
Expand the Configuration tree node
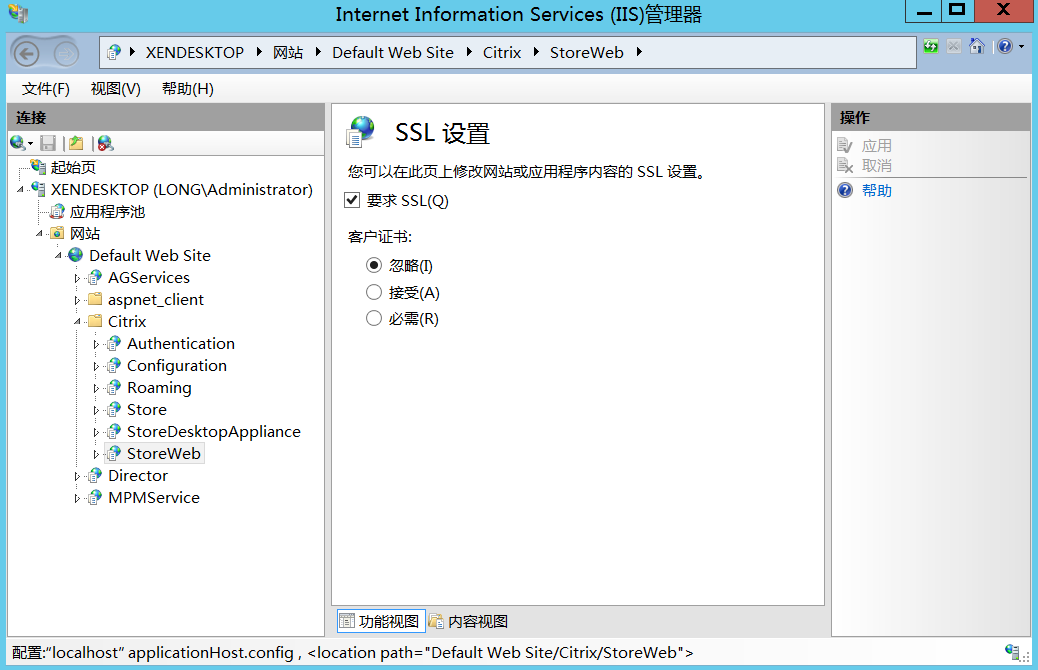coord(97,366)
